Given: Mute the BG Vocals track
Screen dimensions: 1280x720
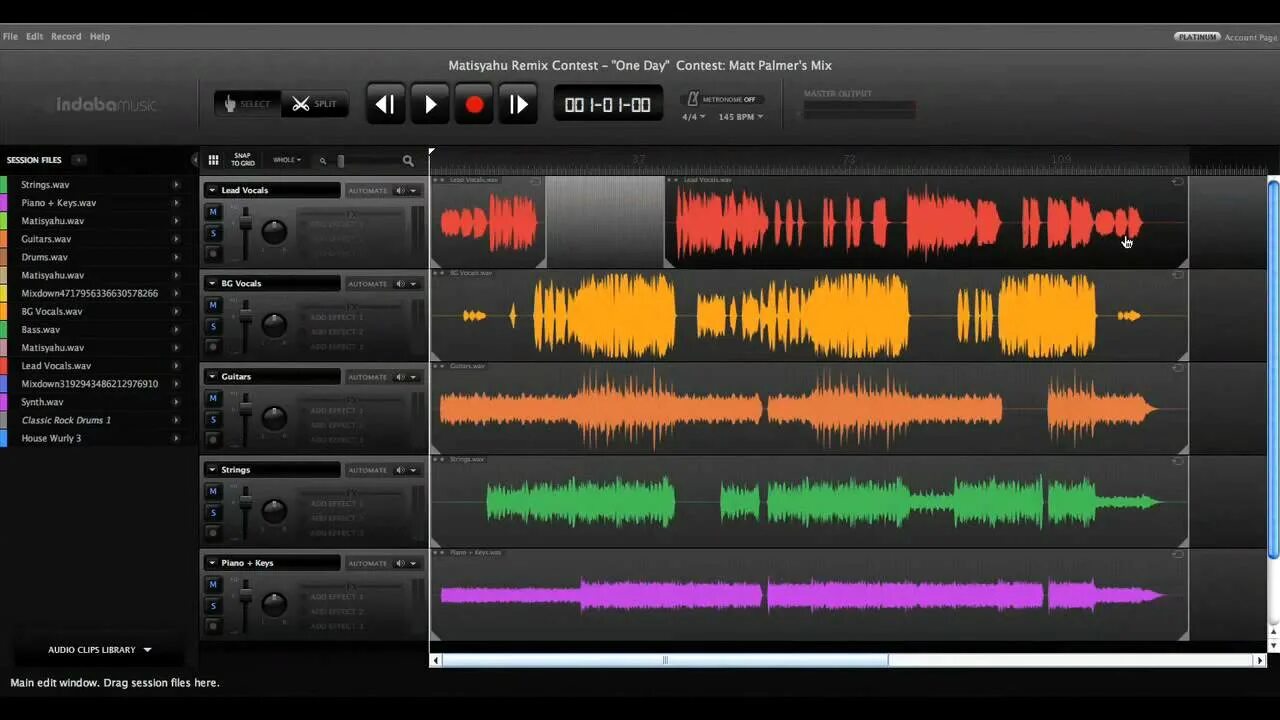Looking at the screenshot, I should pyautogui.click(x=213, y=305).
